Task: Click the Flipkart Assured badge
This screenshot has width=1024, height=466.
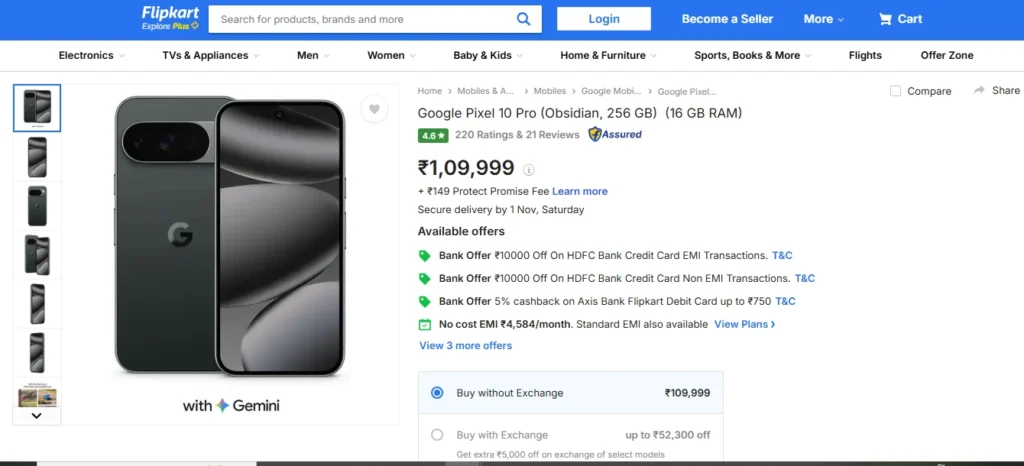Action: (615, 134)
